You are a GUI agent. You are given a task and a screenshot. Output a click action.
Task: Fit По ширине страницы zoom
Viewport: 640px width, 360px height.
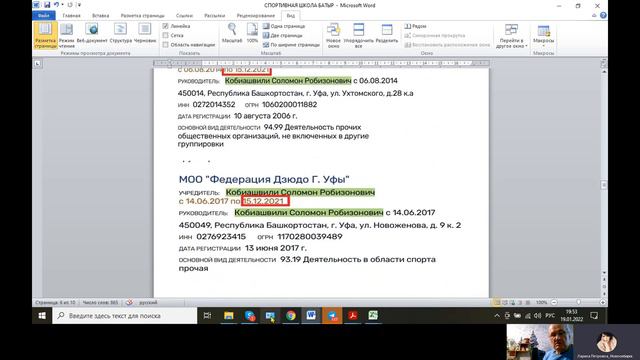[x=291, y=45]
